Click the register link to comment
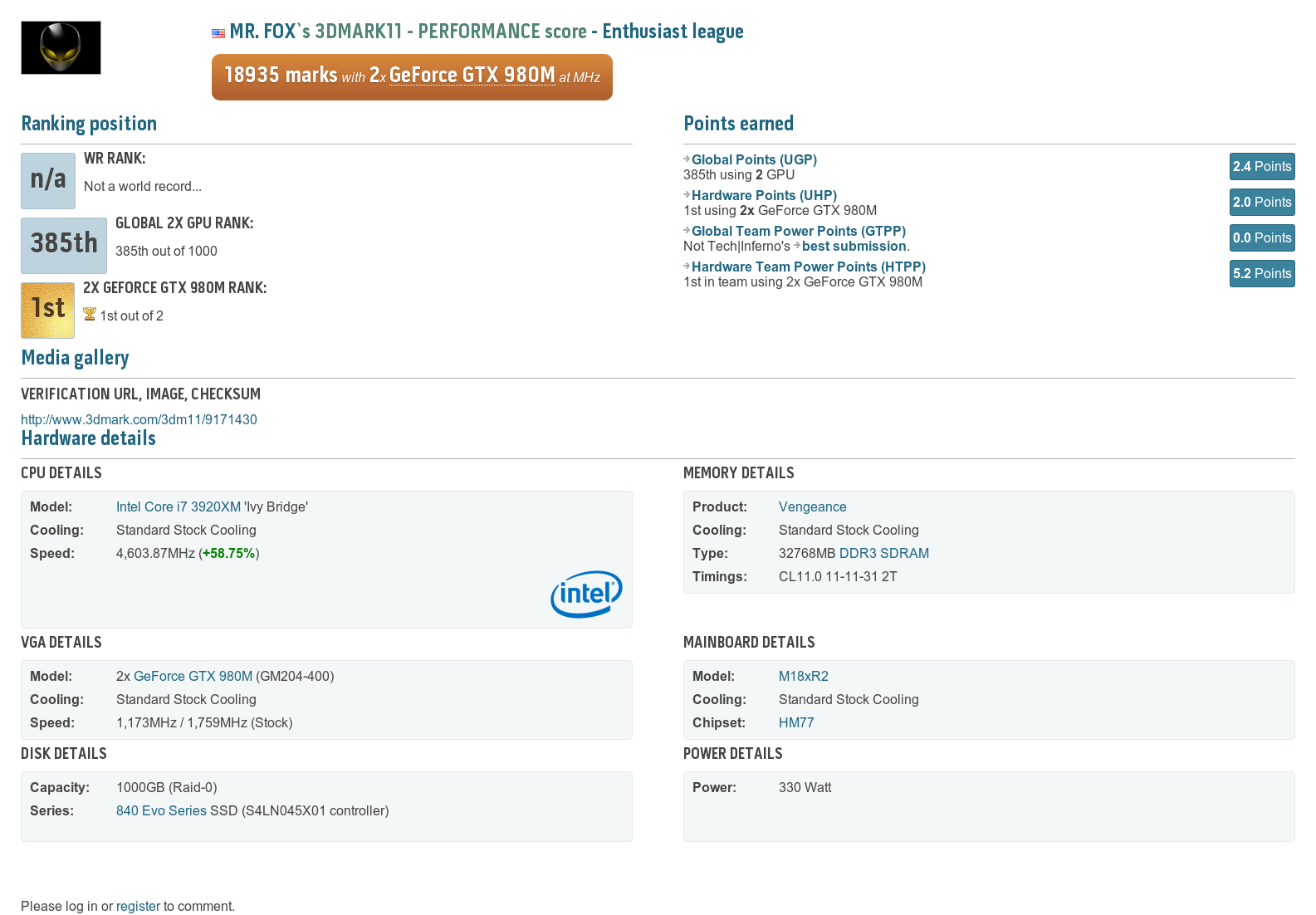The image size is (1316, 915). point(138,906)
